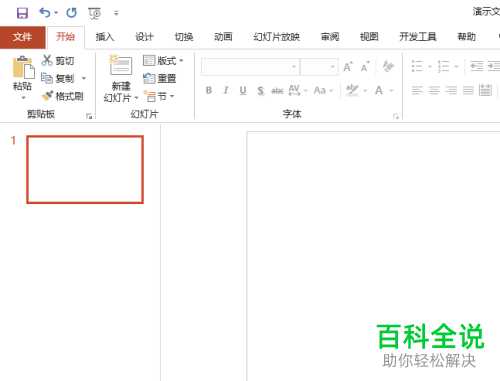The height and width of the screenshot is (381, 500).
Task: Toggle Italic formatting
Action: [x=226, y=90]
